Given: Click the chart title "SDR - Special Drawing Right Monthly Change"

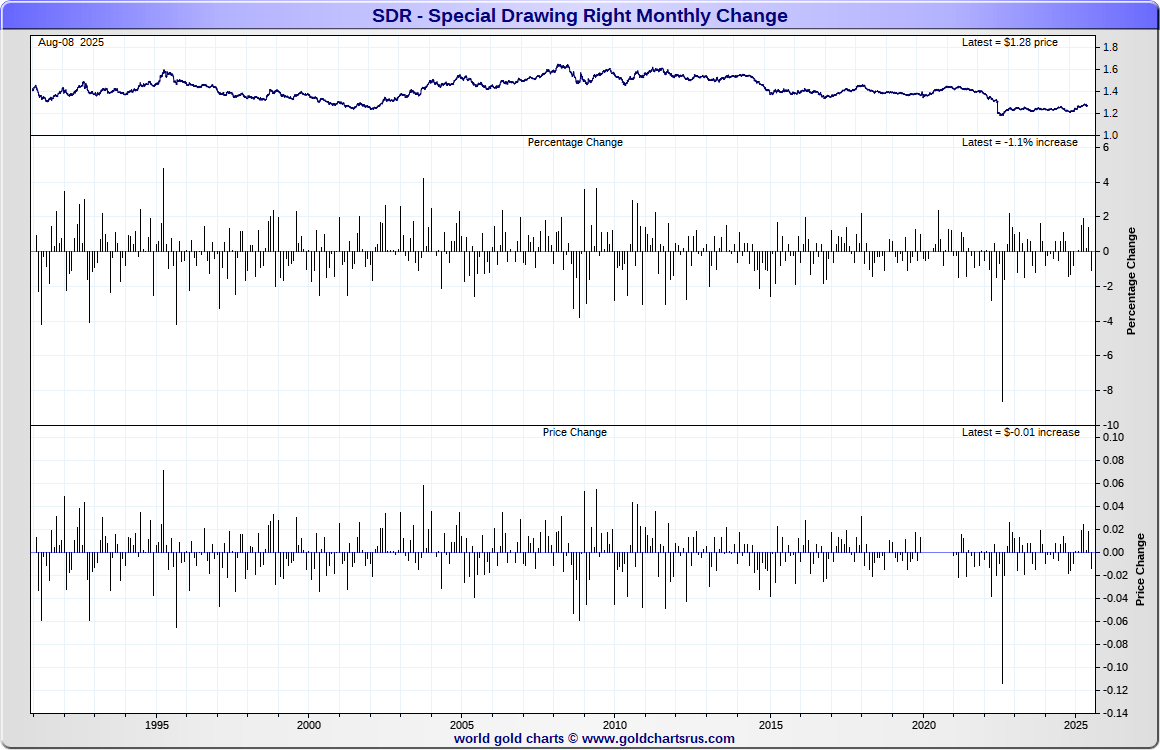Looking at the screenshot, I should 579,16.
